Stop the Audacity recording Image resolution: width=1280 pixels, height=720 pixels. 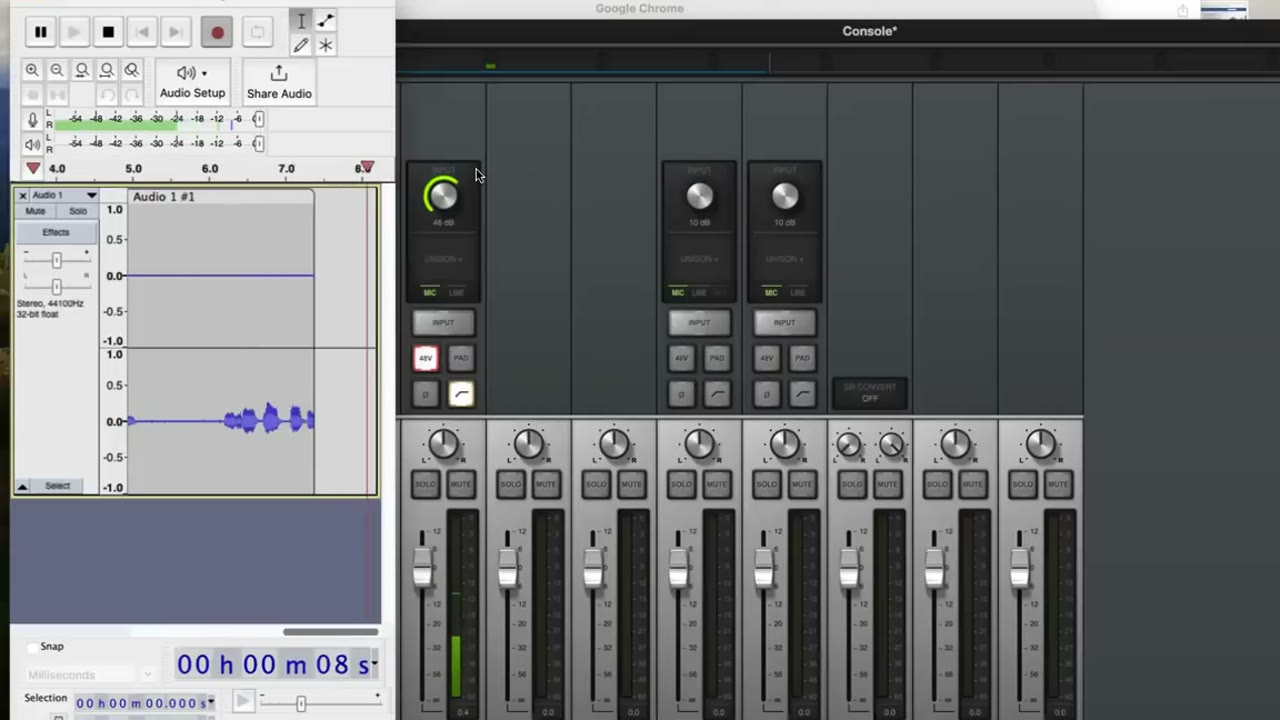tap(108, 32)
